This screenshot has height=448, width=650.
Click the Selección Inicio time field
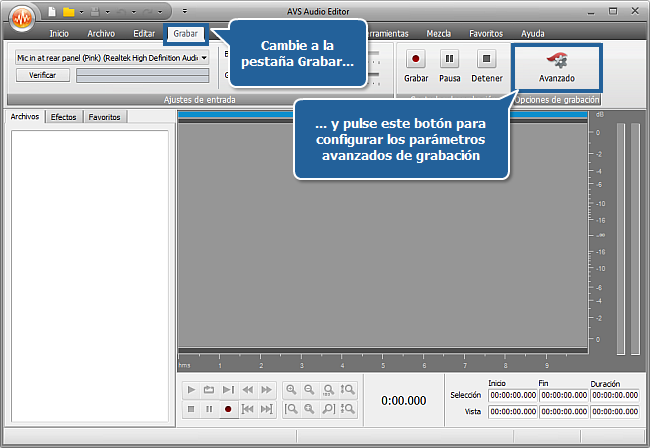click(513, 395)
